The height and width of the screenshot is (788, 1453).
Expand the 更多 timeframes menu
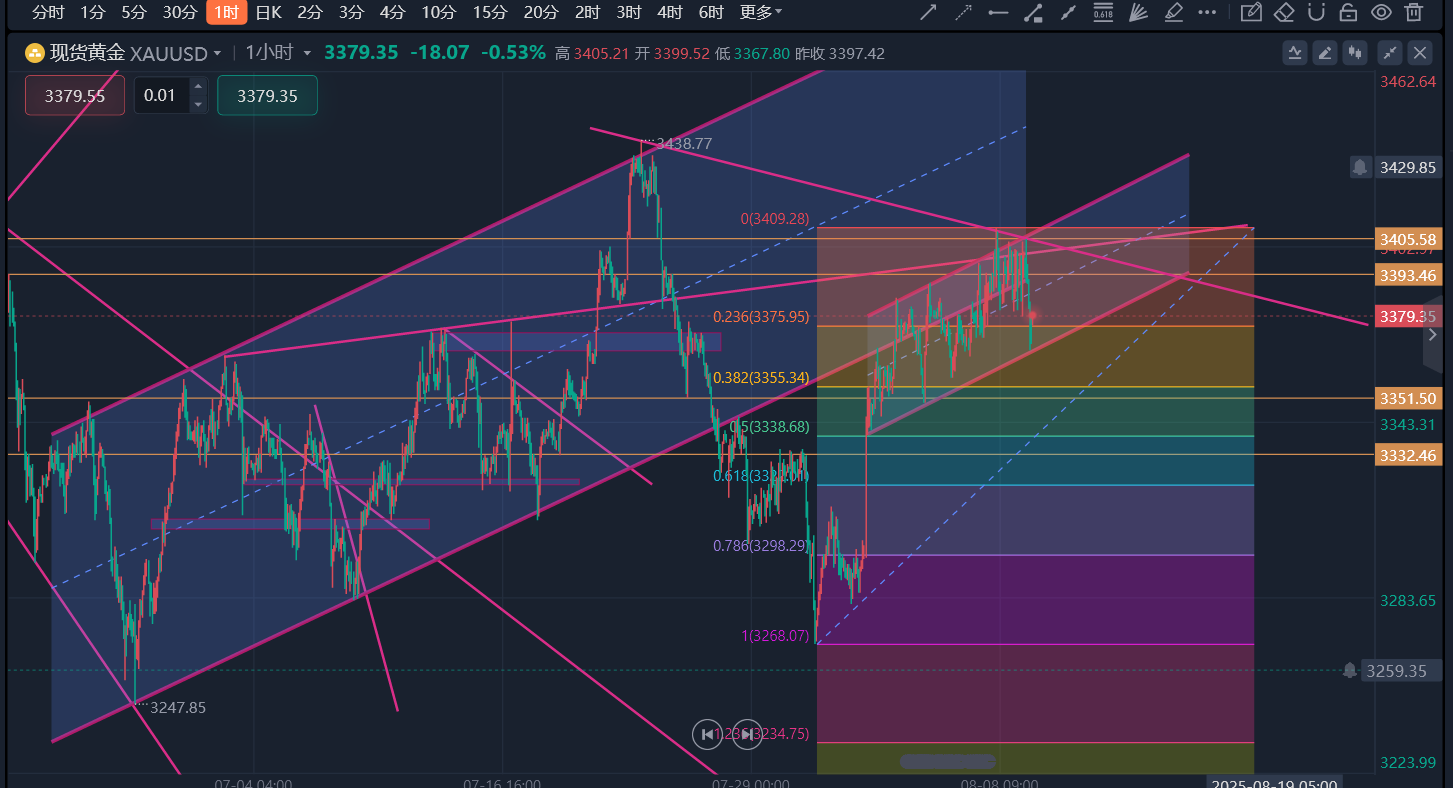[761, 12]
